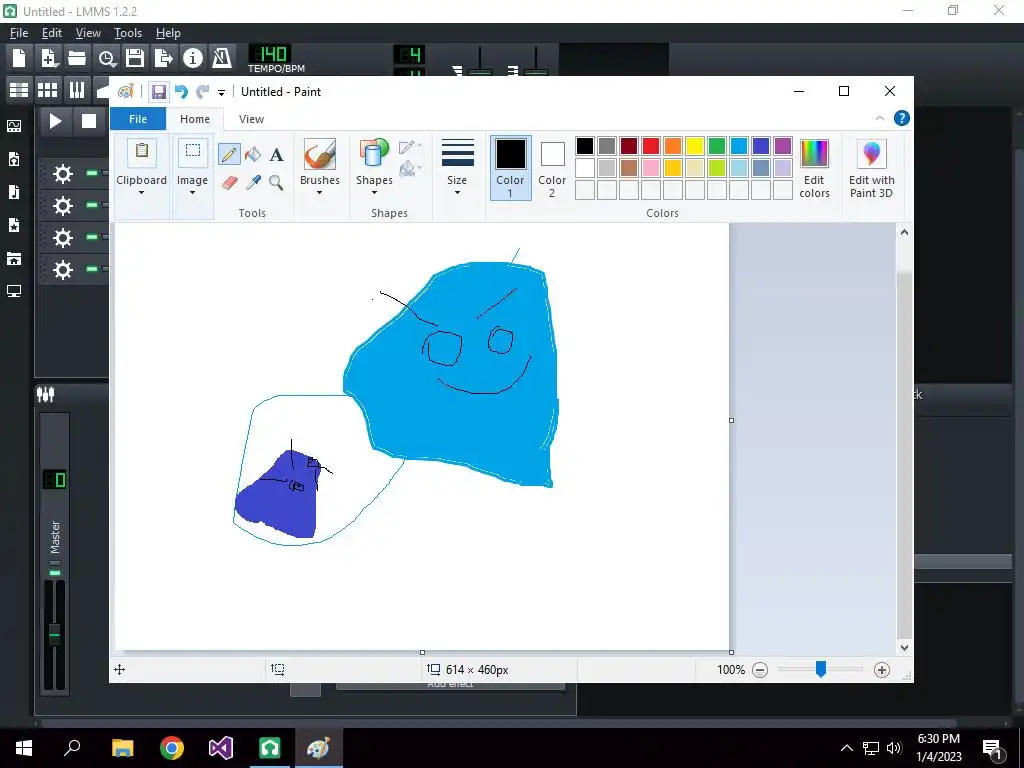1024x768 pixels.
Task: Click Edit colors button
Action: coord(814,168)
